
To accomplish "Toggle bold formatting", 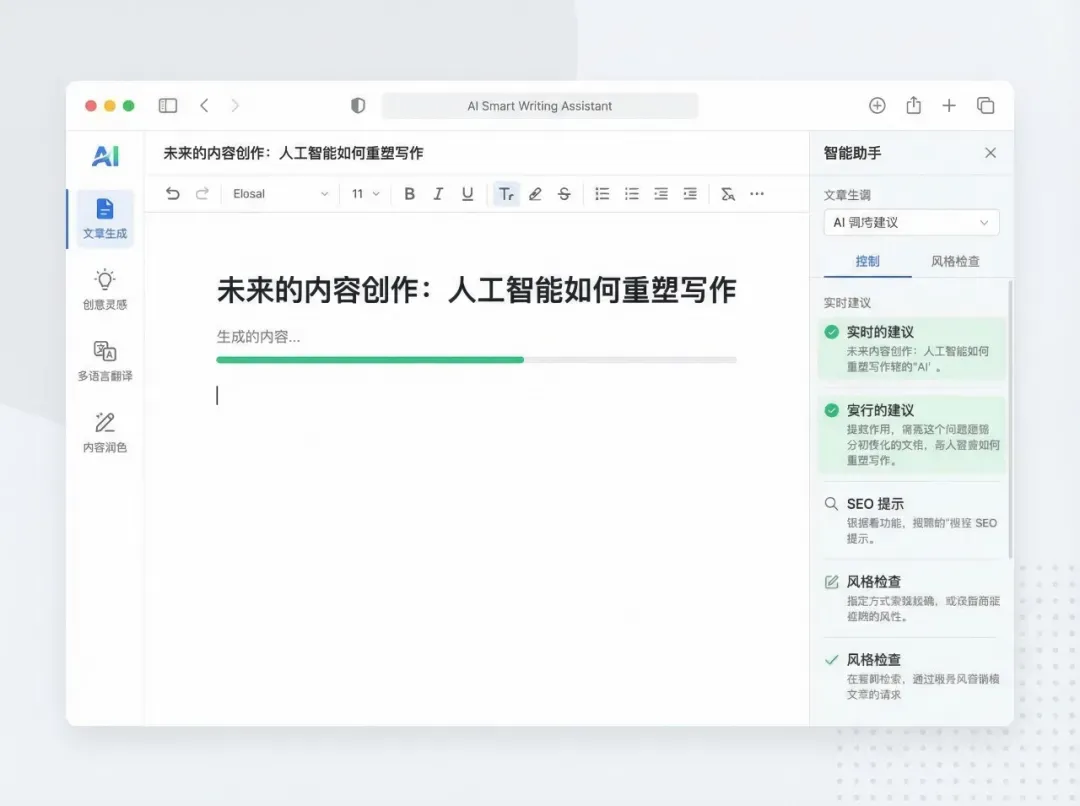I will 409,194.
